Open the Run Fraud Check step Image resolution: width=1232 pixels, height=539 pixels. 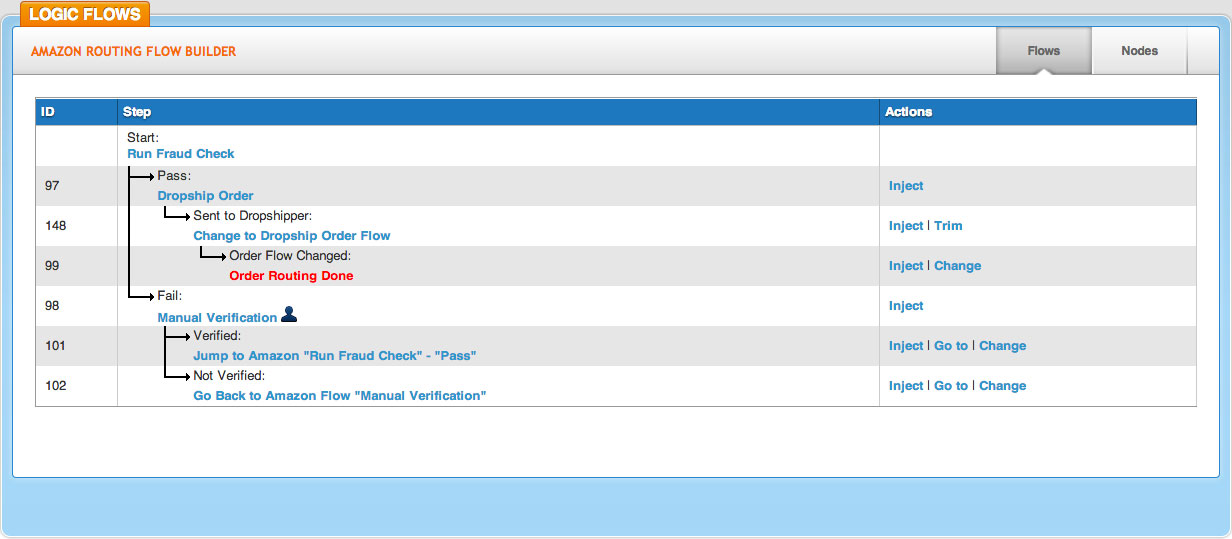(x=181, y=154)
